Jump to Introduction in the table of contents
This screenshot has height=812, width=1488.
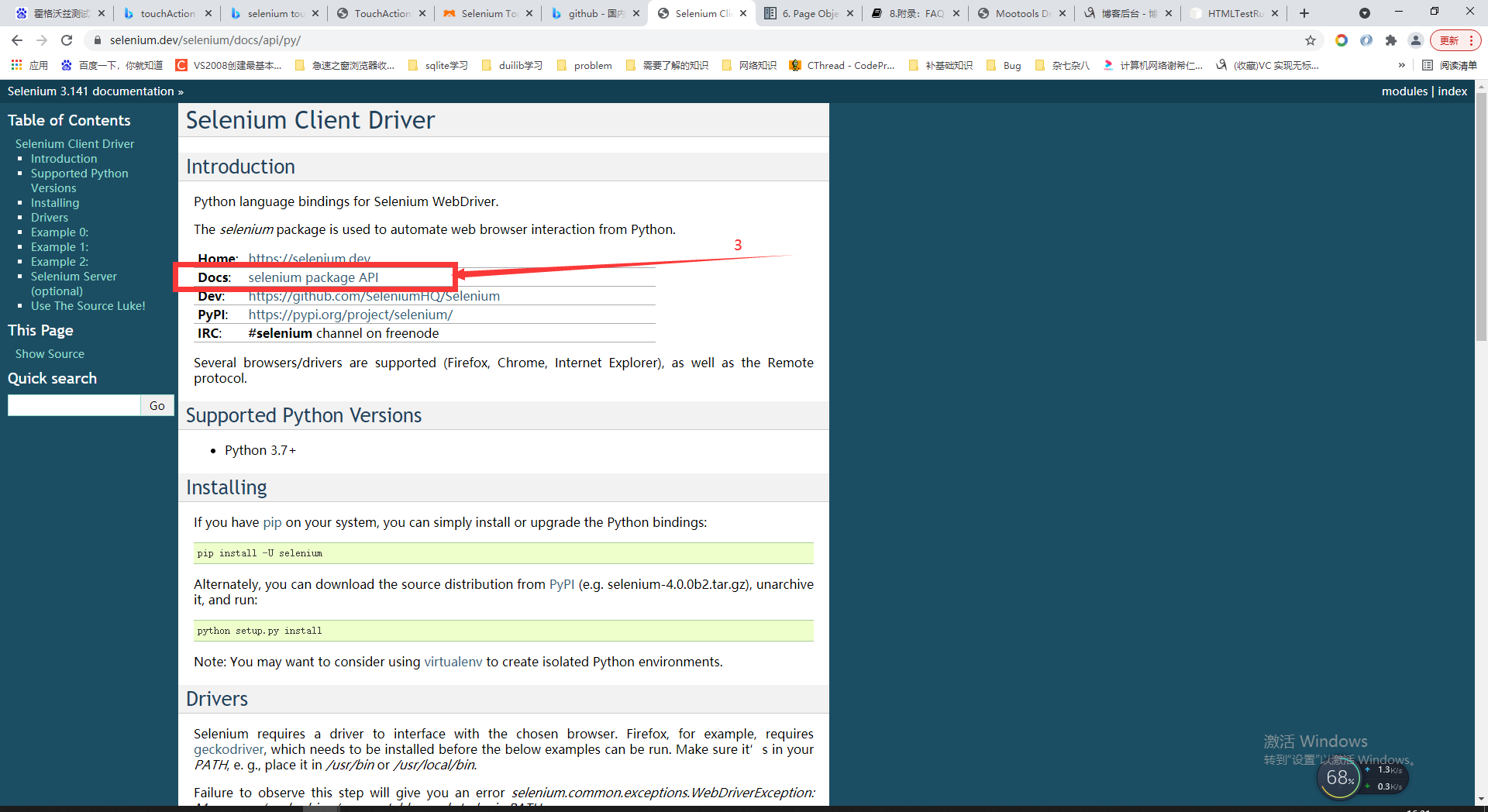tap(64, 159)
